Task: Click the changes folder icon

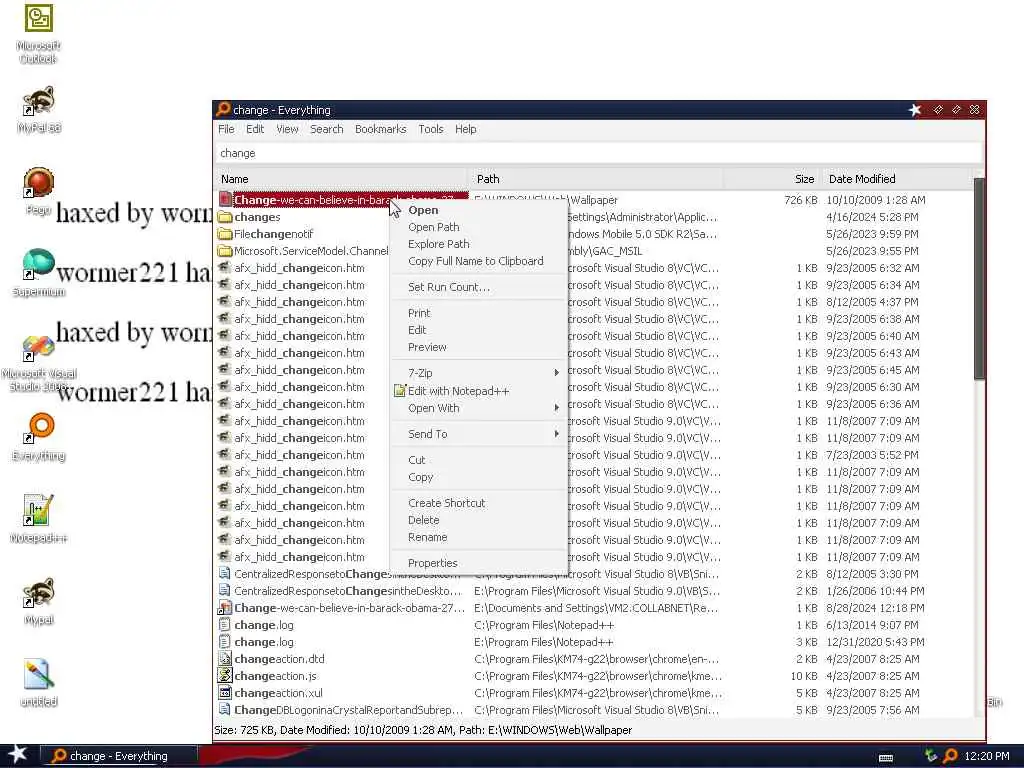Action: (x=225, y=217)
